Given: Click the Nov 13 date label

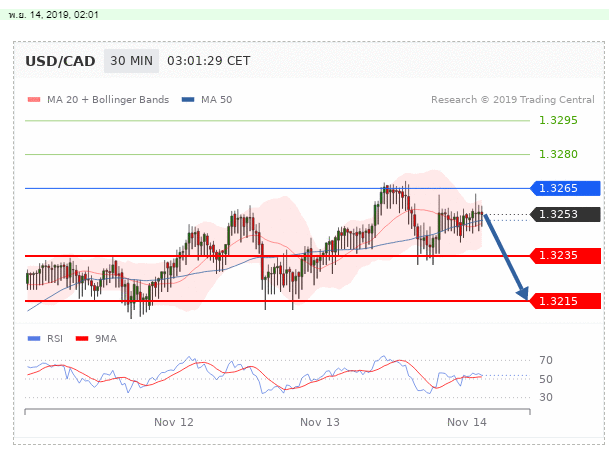Looking at the screenshot, I should 320,422.
